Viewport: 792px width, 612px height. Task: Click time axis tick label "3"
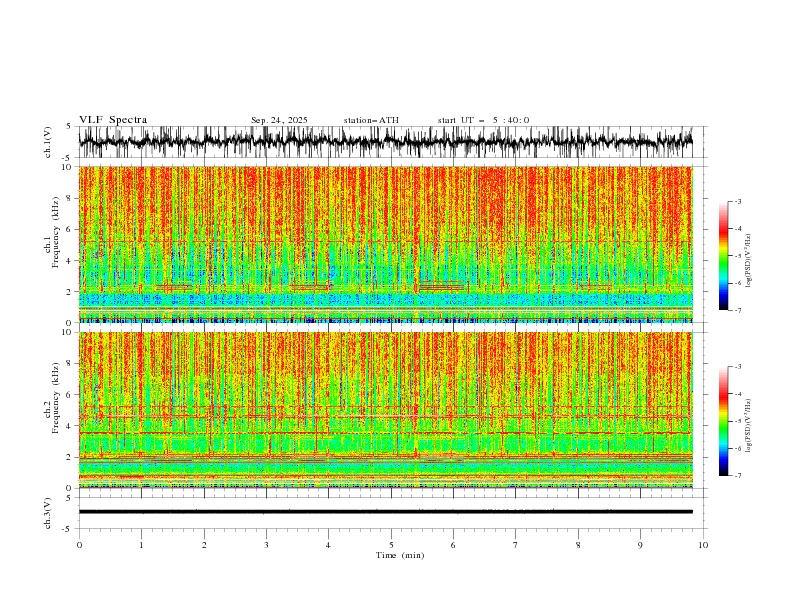pos(266,545)
